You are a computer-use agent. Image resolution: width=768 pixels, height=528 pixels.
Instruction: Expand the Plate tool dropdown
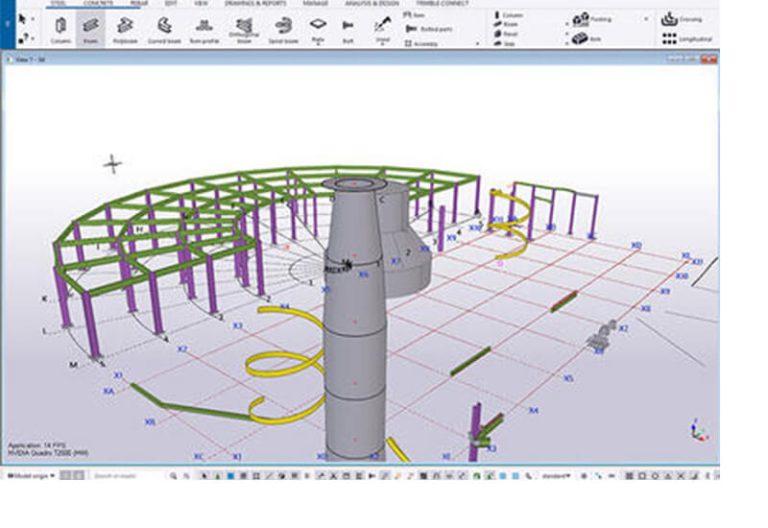[x=317, y=41]
